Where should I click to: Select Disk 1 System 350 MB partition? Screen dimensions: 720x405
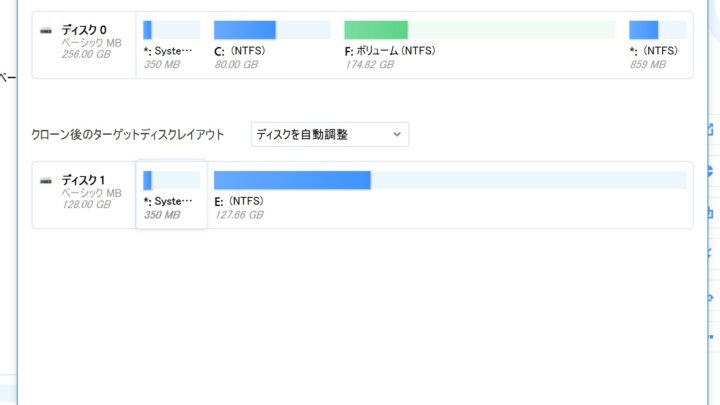[171, 194]
